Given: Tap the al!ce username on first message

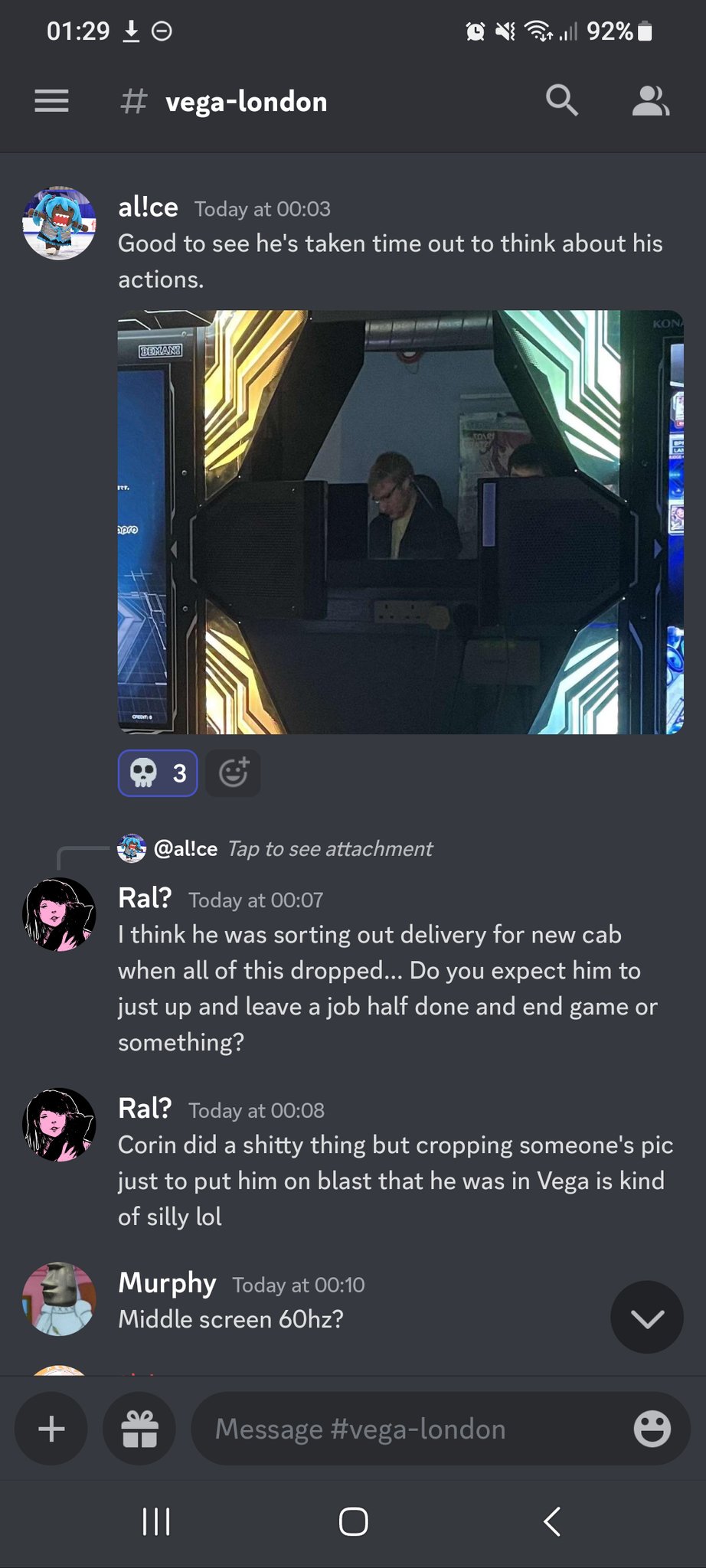Looking at the screenshot, I should coord(149,207).
